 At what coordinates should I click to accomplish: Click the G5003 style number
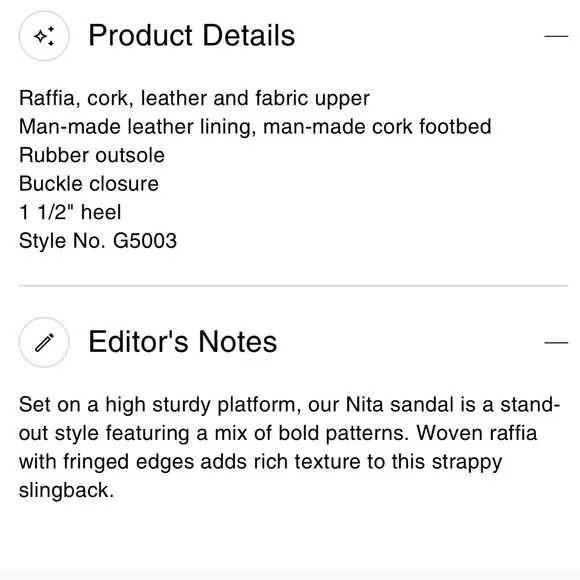click(x=145, y=241)
